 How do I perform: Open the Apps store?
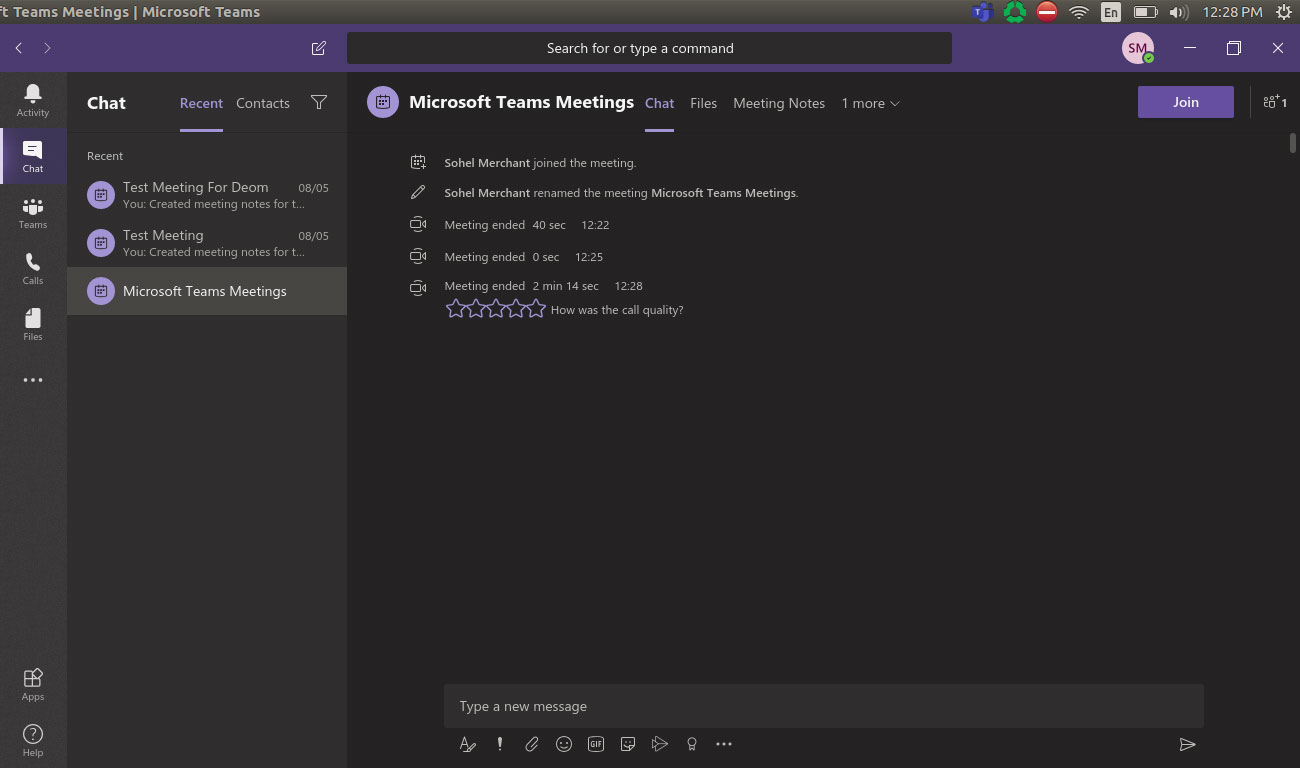33,684
